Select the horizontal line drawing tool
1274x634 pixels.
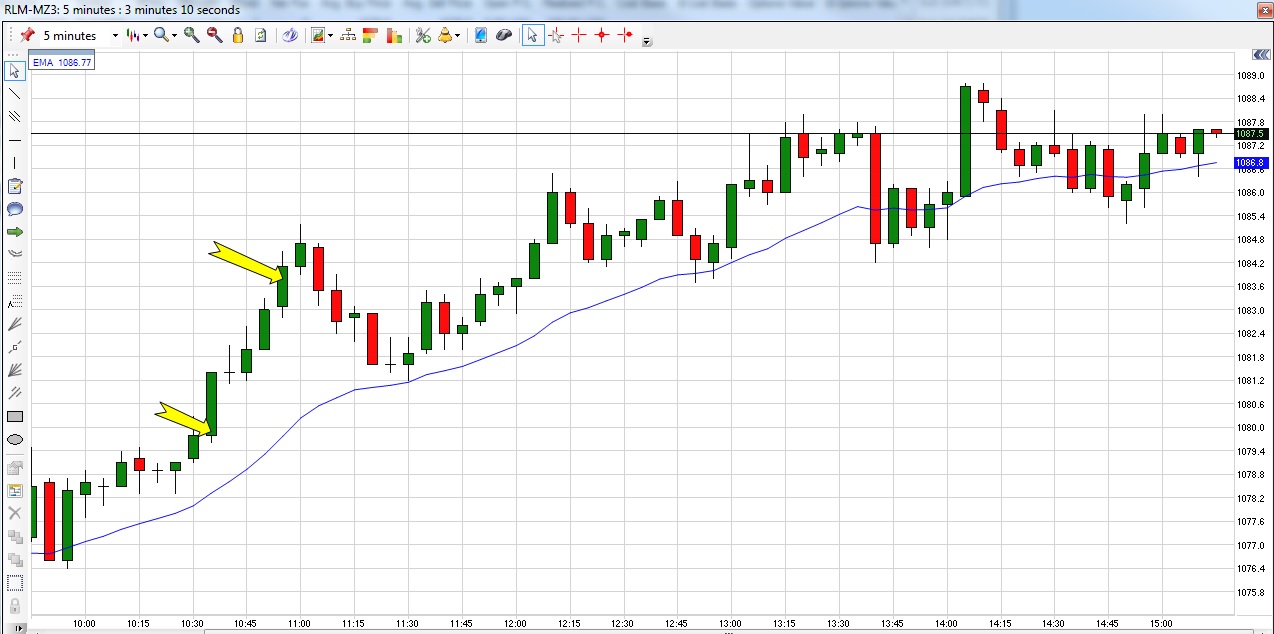click(x=15, y=140)
